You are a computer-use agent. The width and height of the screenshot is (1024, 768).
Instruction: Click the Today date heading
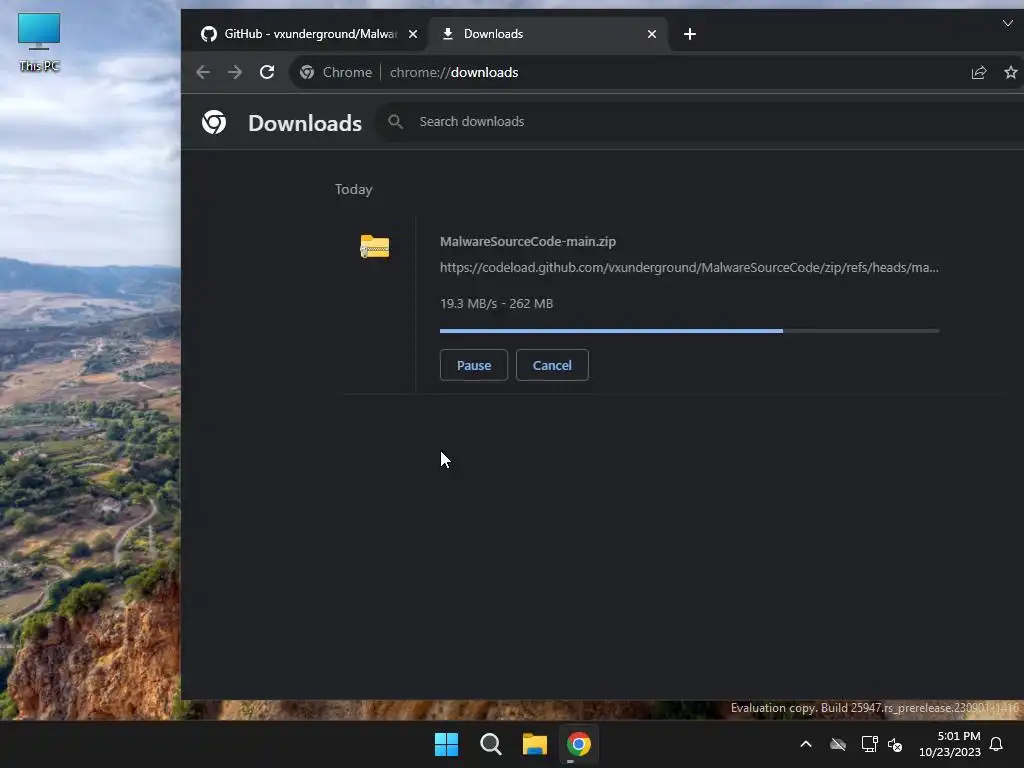coord(353,189)
